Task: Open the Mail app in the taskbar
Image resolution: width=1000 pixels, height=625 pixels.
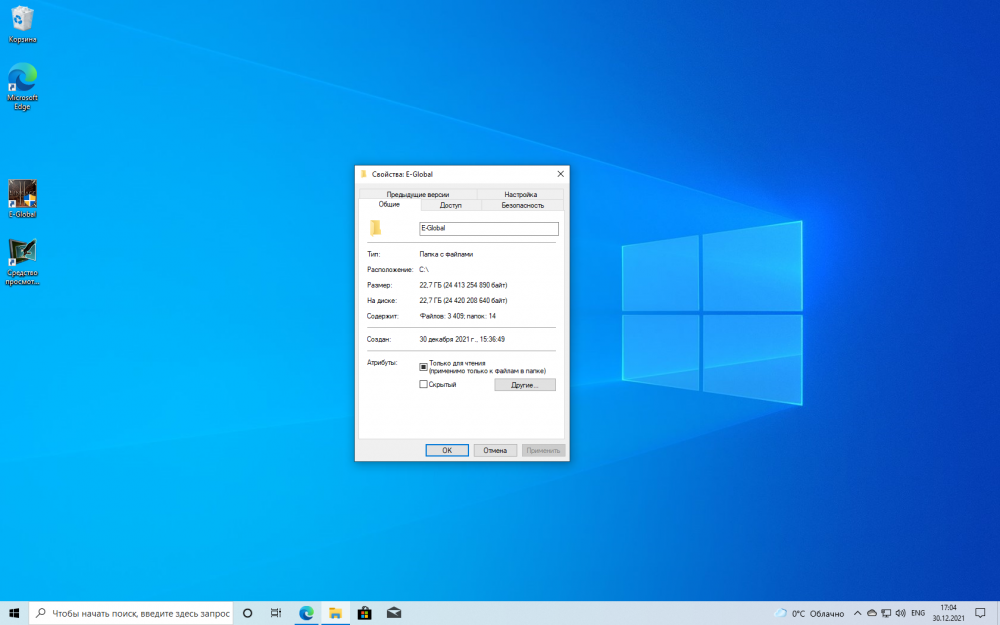Action: click(394, 613)
